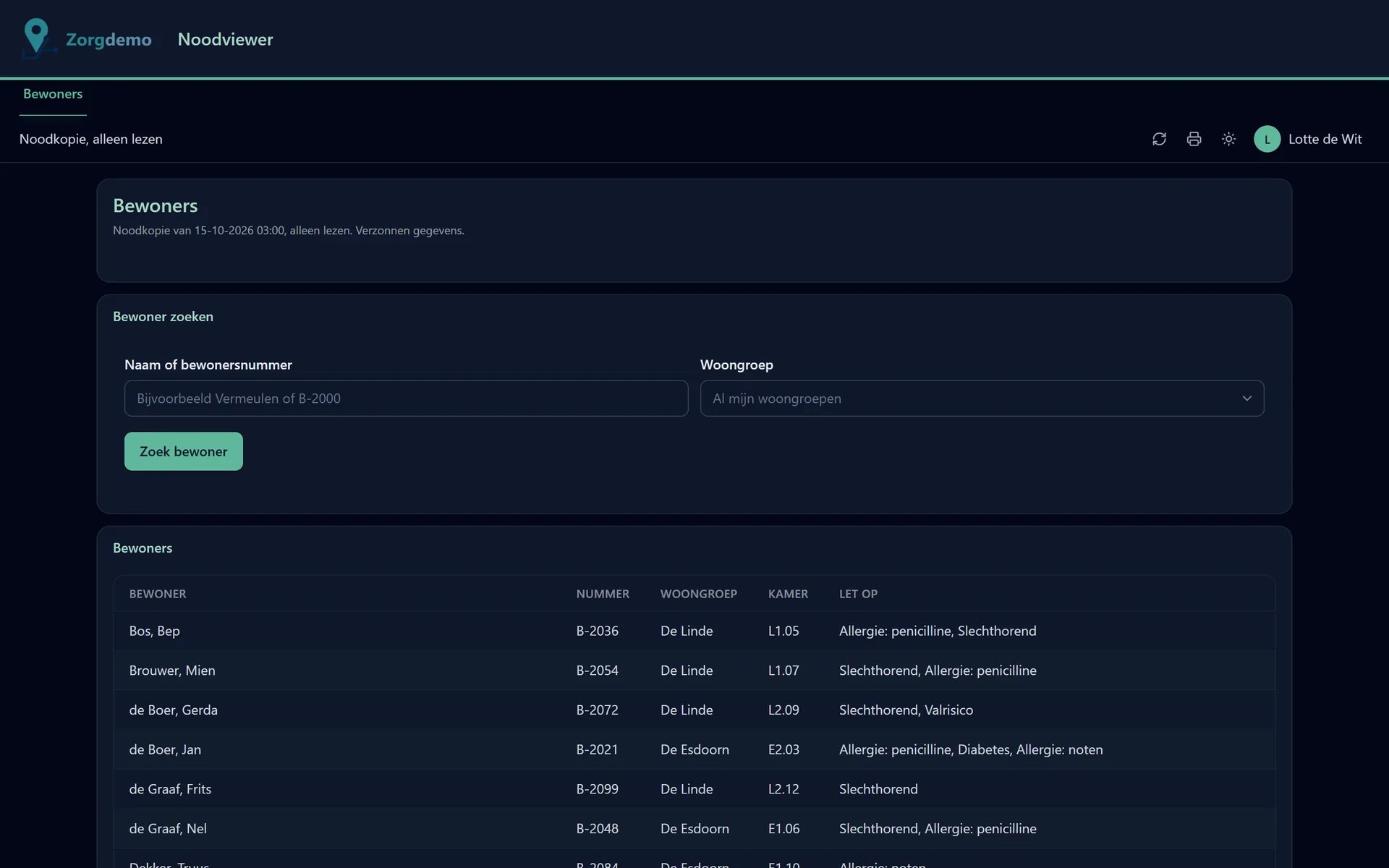Click the green L user avatar
This screenshot has height=868, width=1389.
[1267, 139]
